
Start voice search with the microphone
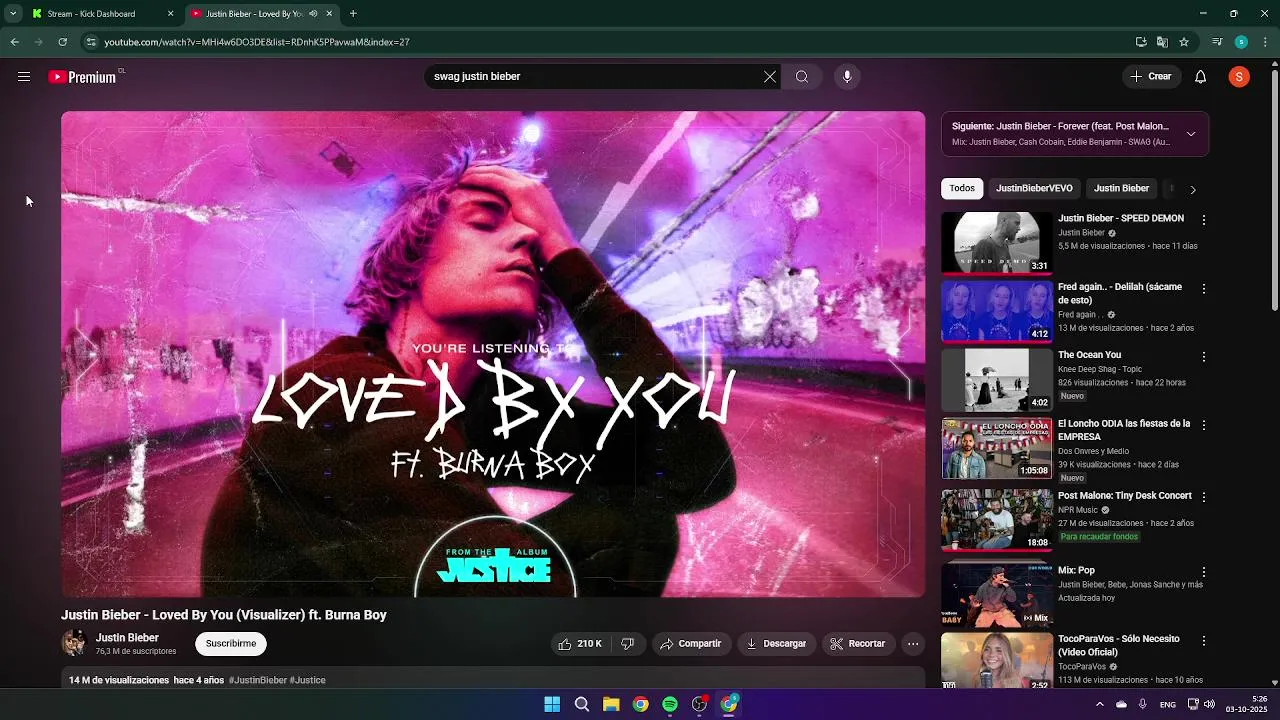coord(847,77)
